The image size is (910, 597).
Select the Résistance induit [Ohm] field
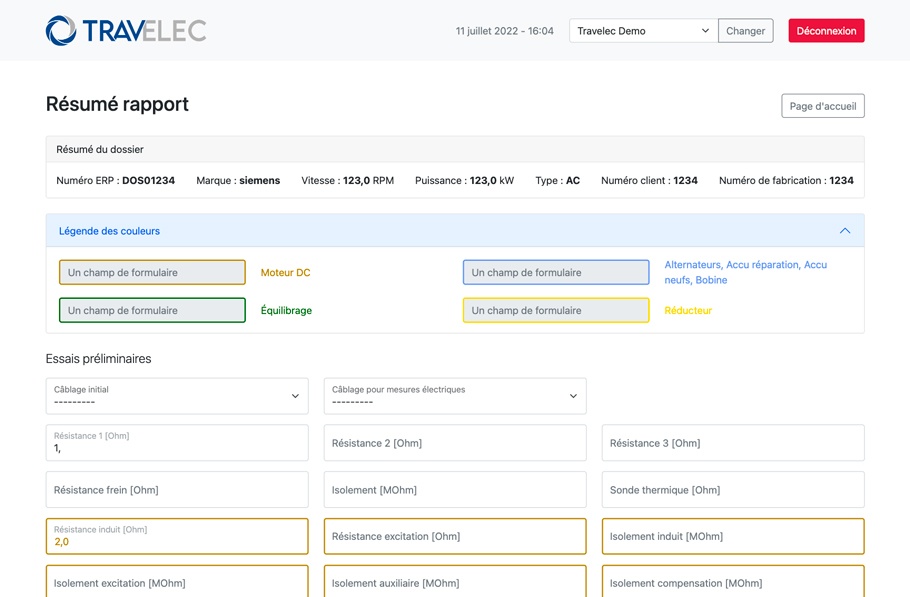pyautogui.click(x=177, y=536)
